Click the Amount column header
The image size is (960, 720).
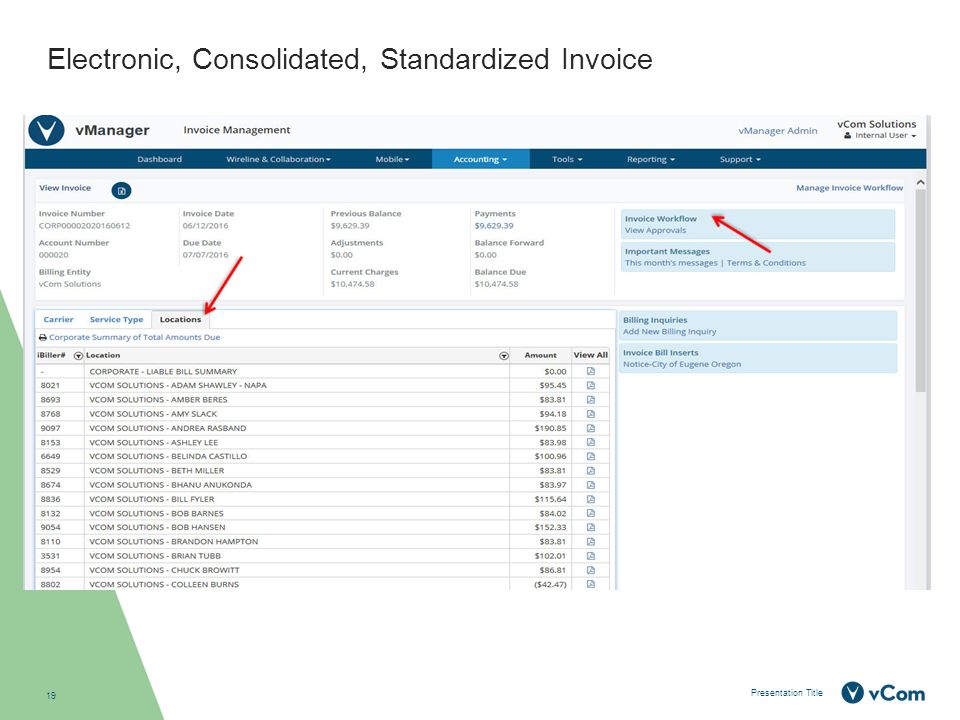point(541,355)
